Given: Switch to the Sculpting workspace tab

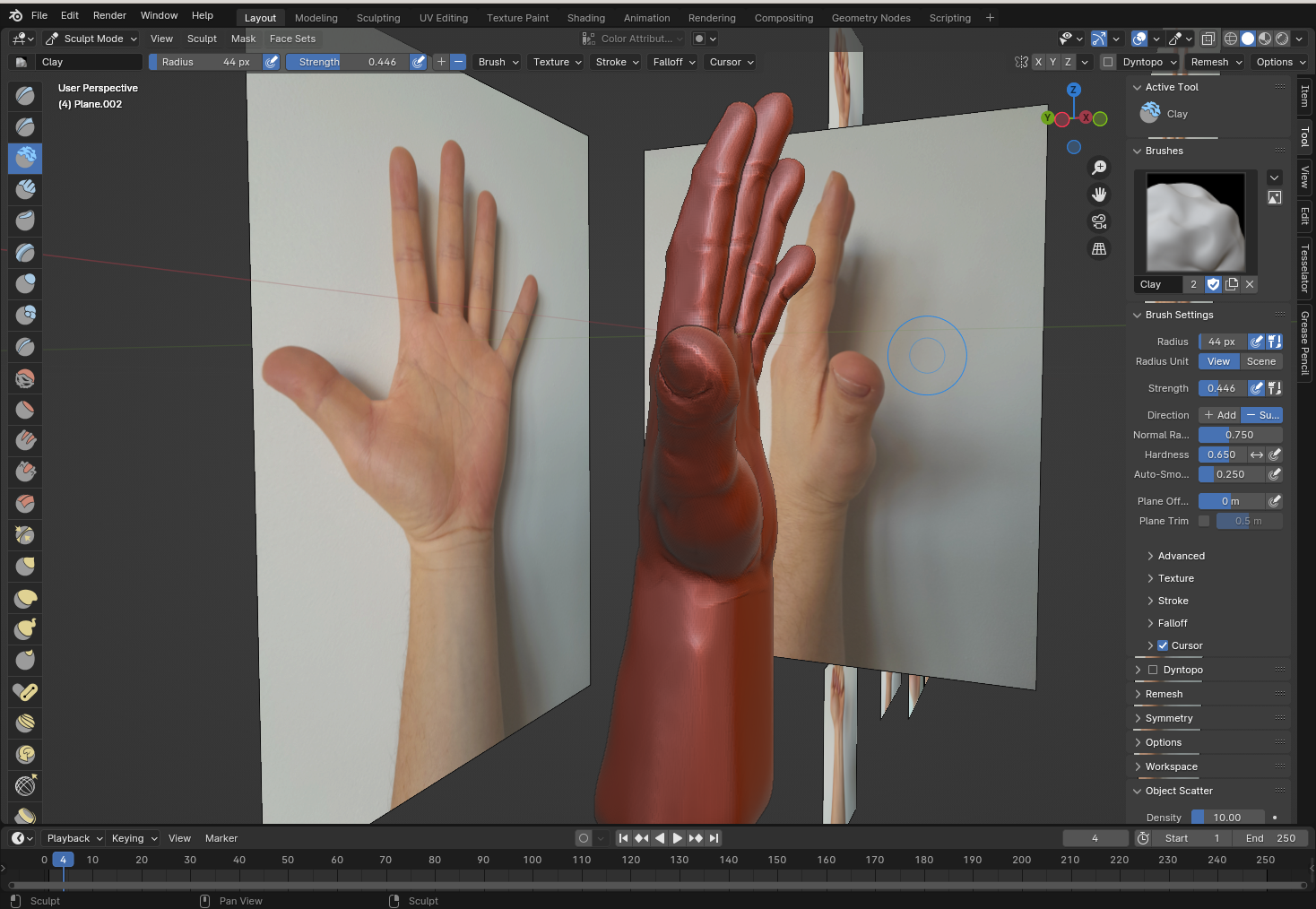Looking at the screenshot, I should (x=378, y=18).
